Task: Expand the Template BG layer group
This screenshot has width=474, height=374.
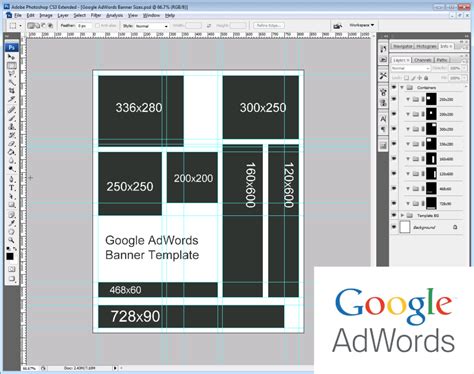Action: (x=402, y=215)
